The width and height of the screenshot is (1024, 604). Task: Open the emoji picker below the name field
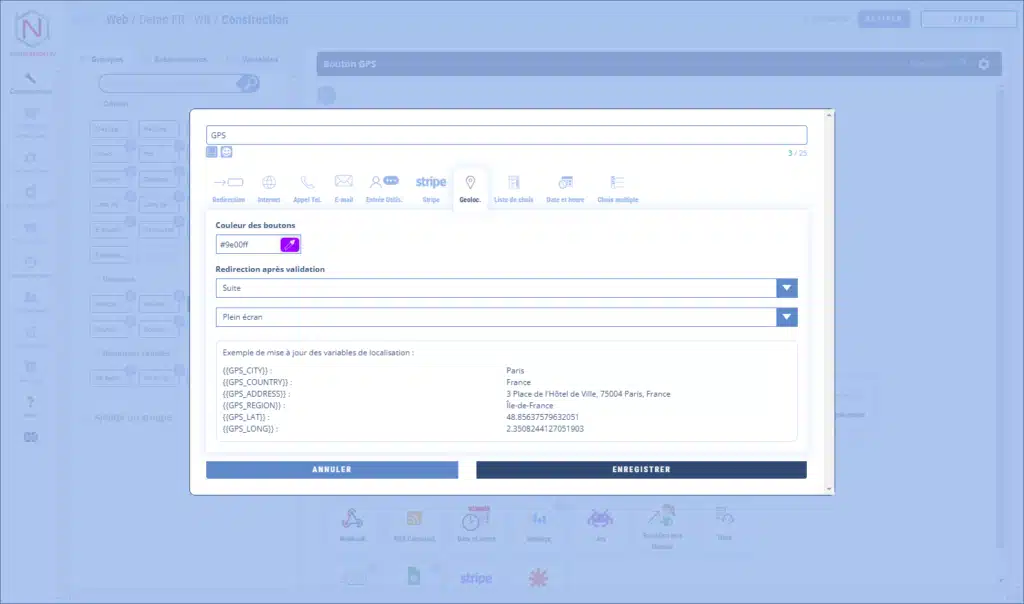point(226,152)
